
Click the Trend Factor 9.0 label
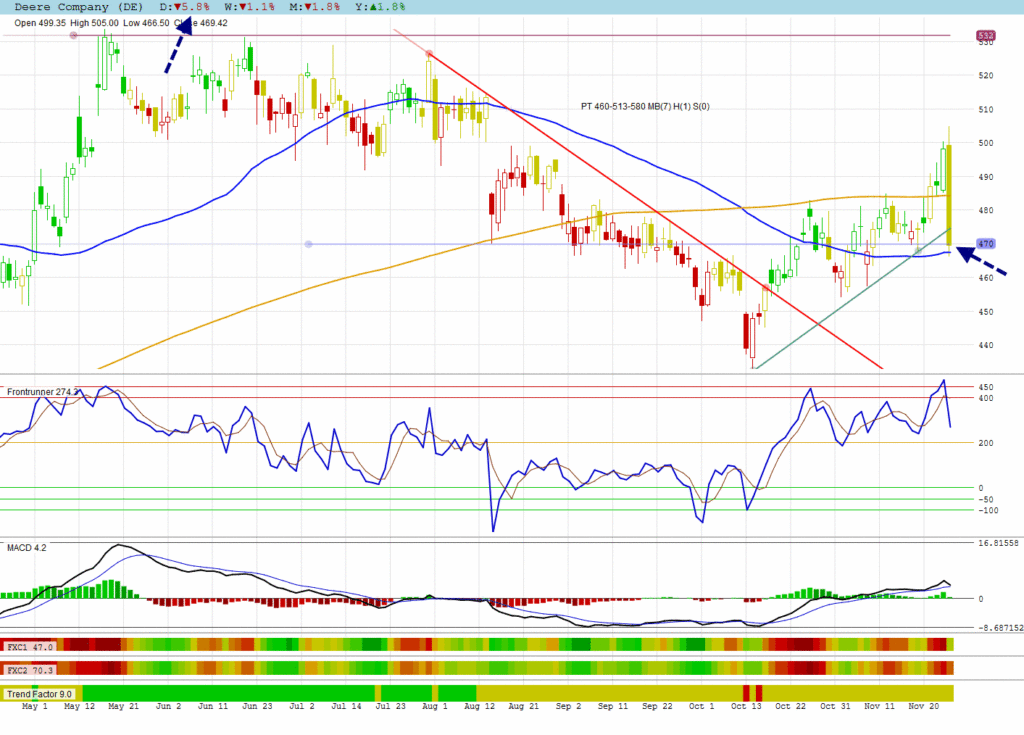40,693
